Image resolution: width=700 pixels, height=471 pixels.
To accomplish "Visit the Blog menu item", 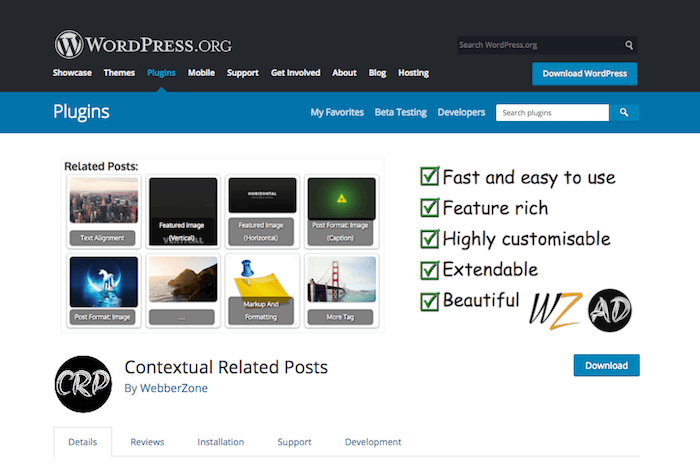I will (x=377, y=73).
